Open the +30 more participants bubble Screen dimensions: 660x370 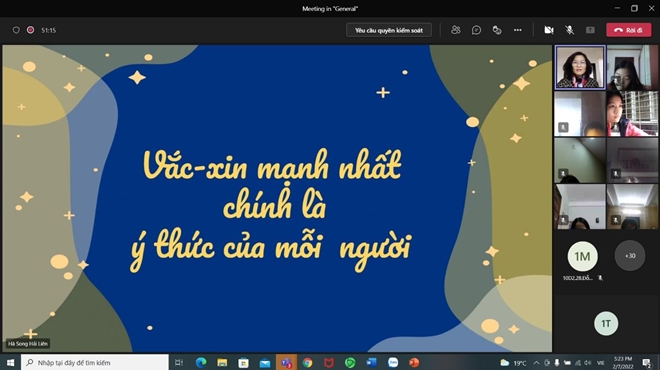(x=630, y=256)
